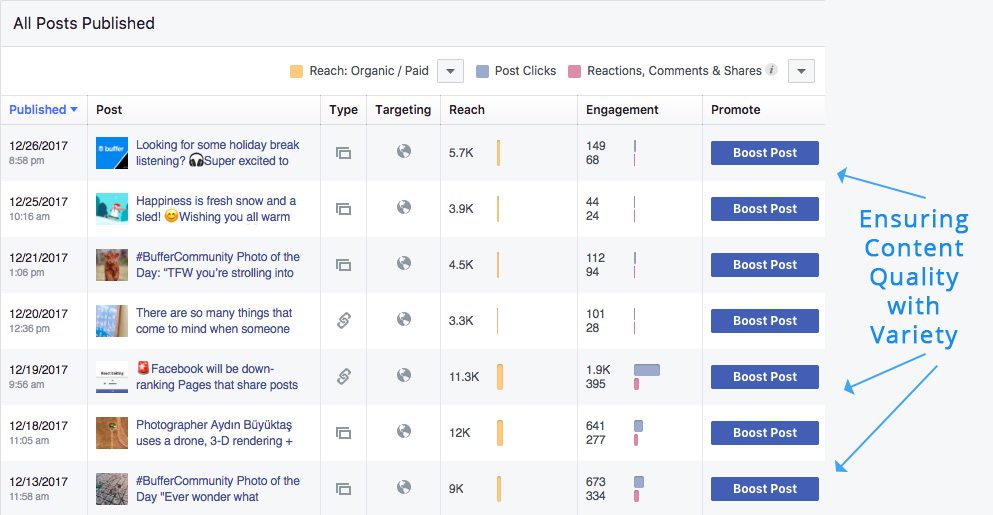Click the Engagement column header
Viewport: 993px width, 515px height.
pos(622,110)
